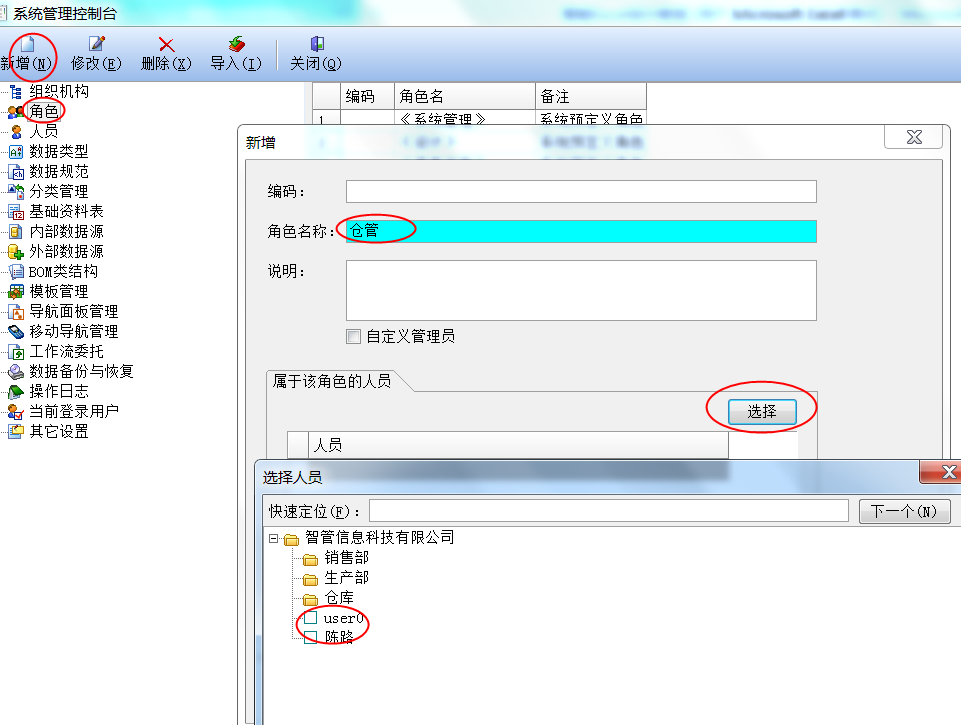Click the 修改(E) edit pencil icon
Viewport: 961px width, 725px height.
[x=96, y=44]
